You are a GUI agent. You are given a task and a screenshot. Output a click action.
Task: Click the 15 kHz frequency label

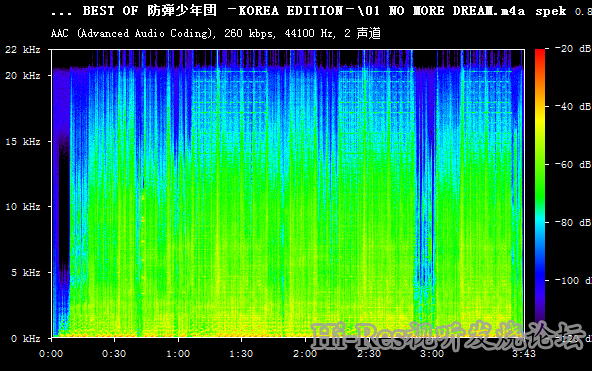23,142
